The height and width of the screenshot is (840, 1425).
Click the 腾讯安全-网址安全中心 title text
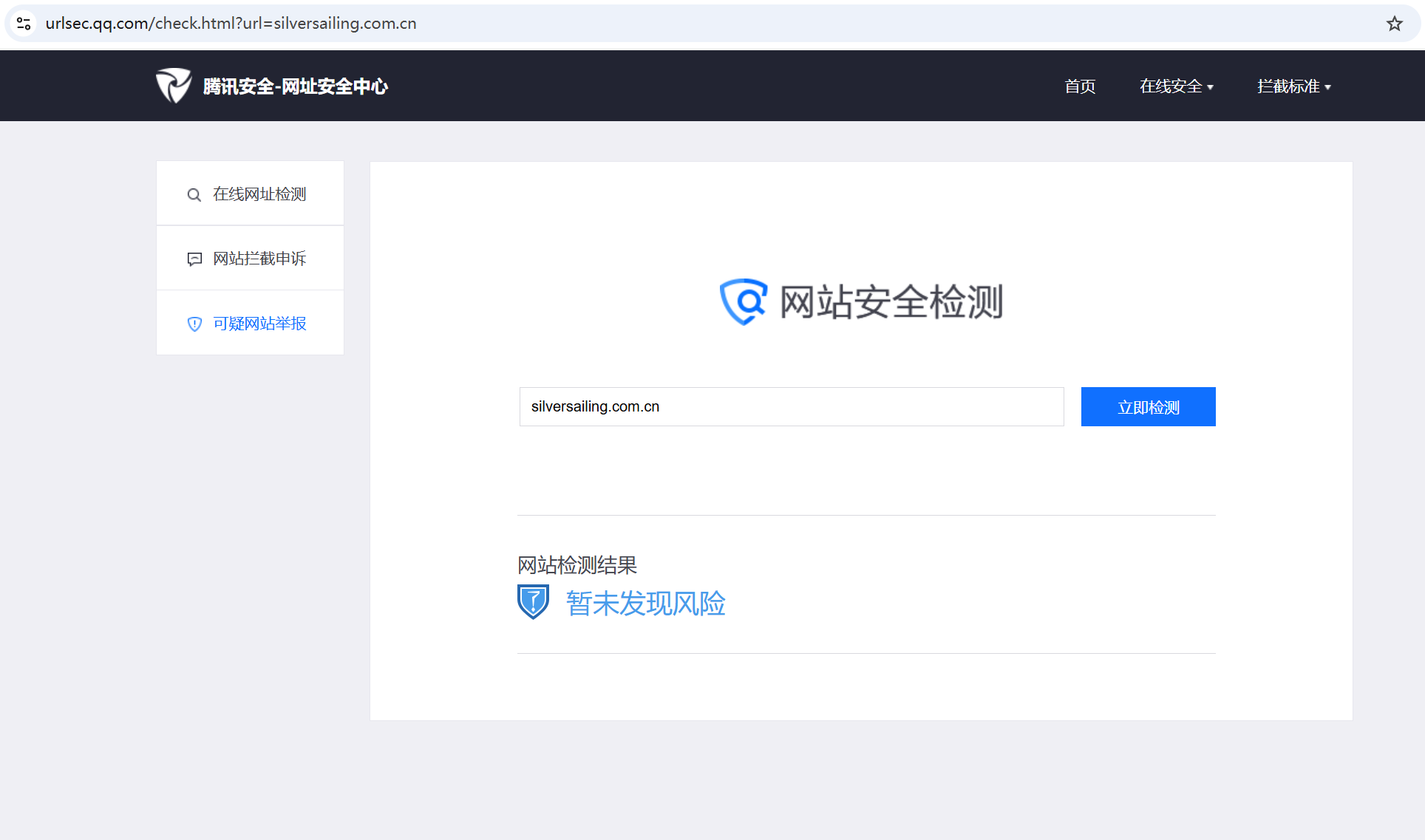point(295,86)
